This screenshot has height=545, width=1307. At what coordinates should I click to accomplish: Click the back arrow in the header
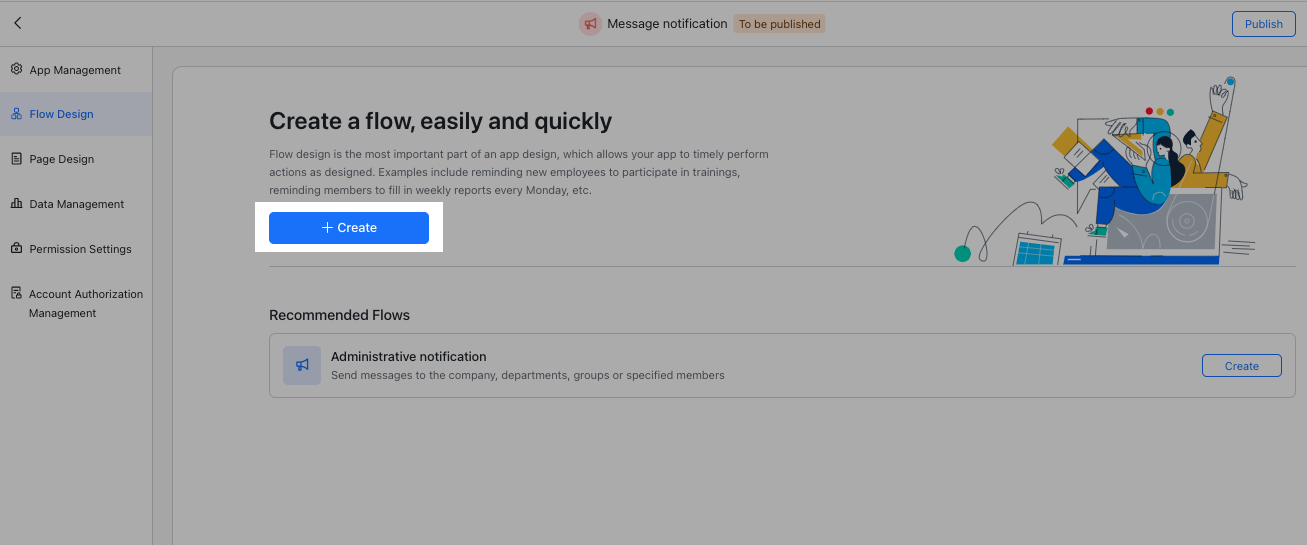(x=18, y=23)
